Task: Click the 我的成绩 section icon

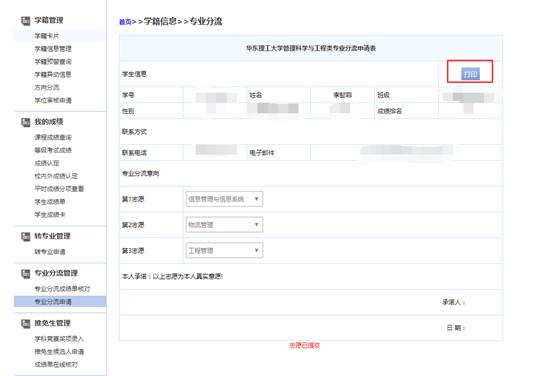Action: click(25, 122)
